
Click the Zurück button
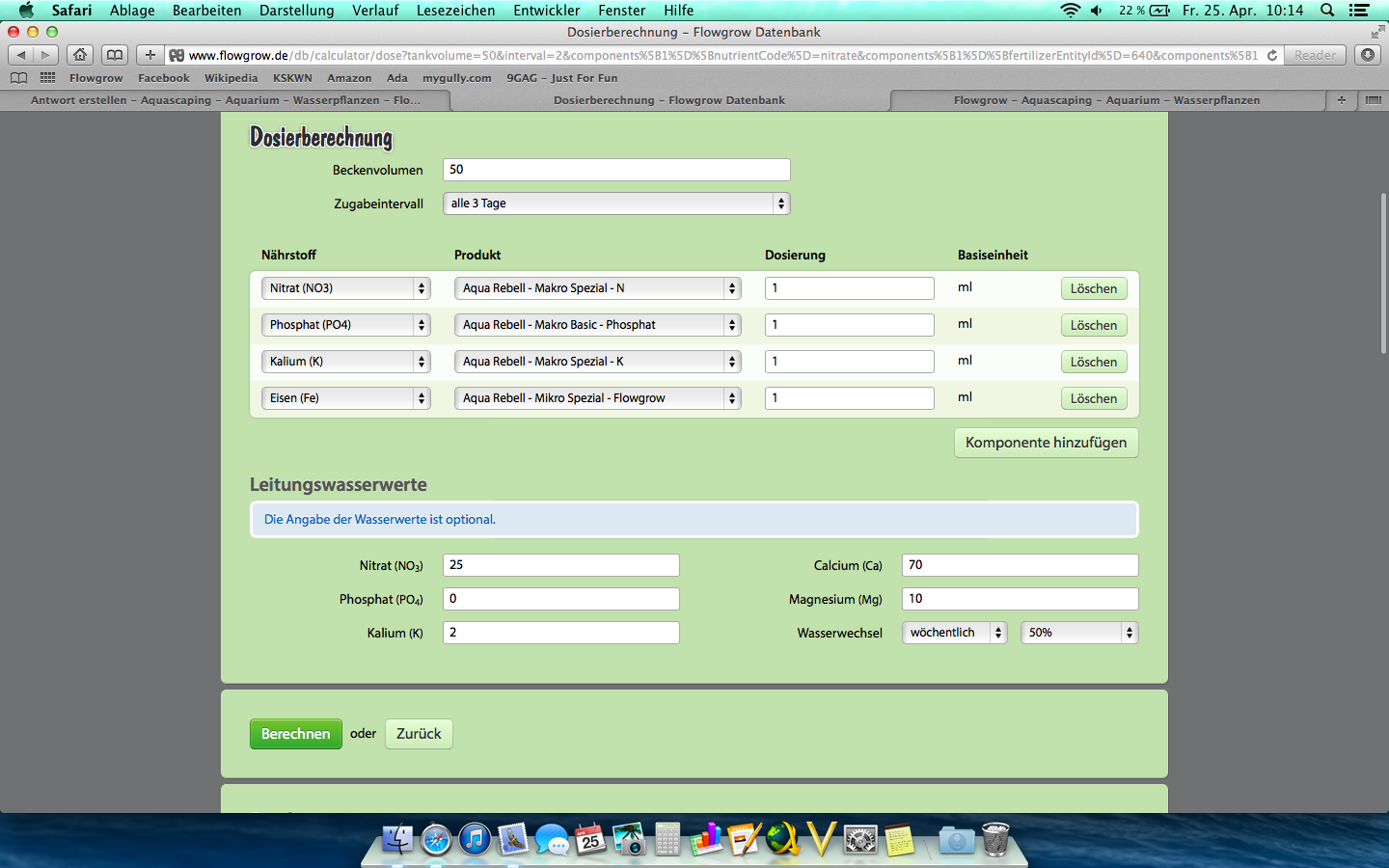pos(419,734)
